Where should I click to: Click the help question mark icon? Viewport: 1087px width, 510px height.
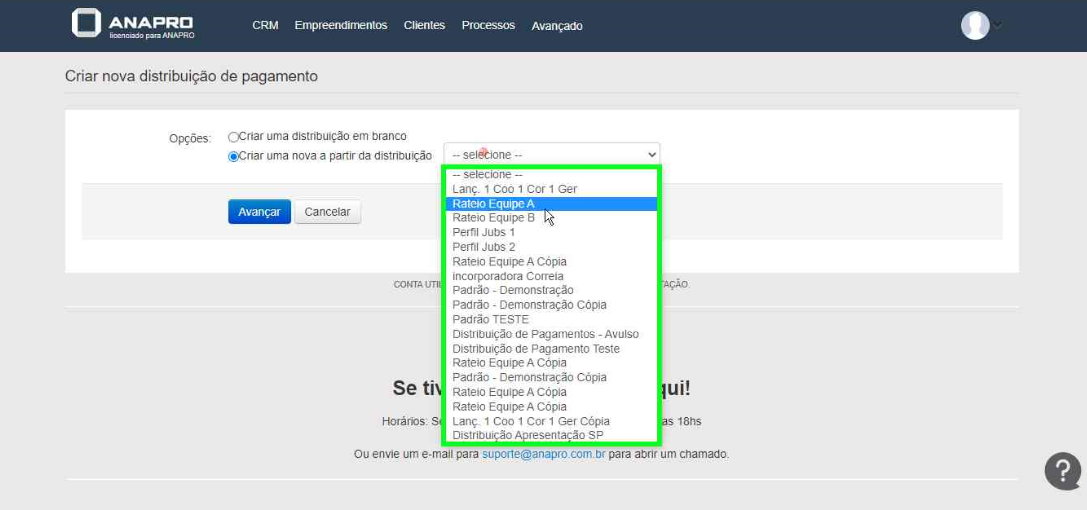pyautogui.click(x=1062, y=471)
